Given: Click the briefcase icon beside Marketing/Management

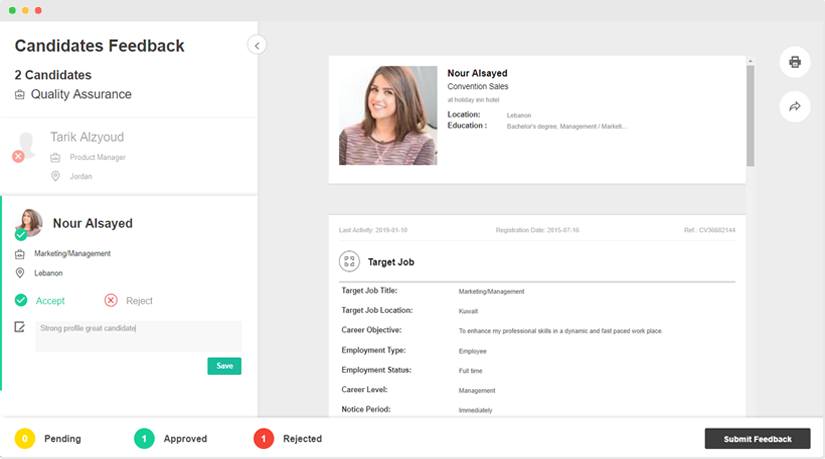Looking at the screenshot, I should pyautogui.click(x=19, y=254).
